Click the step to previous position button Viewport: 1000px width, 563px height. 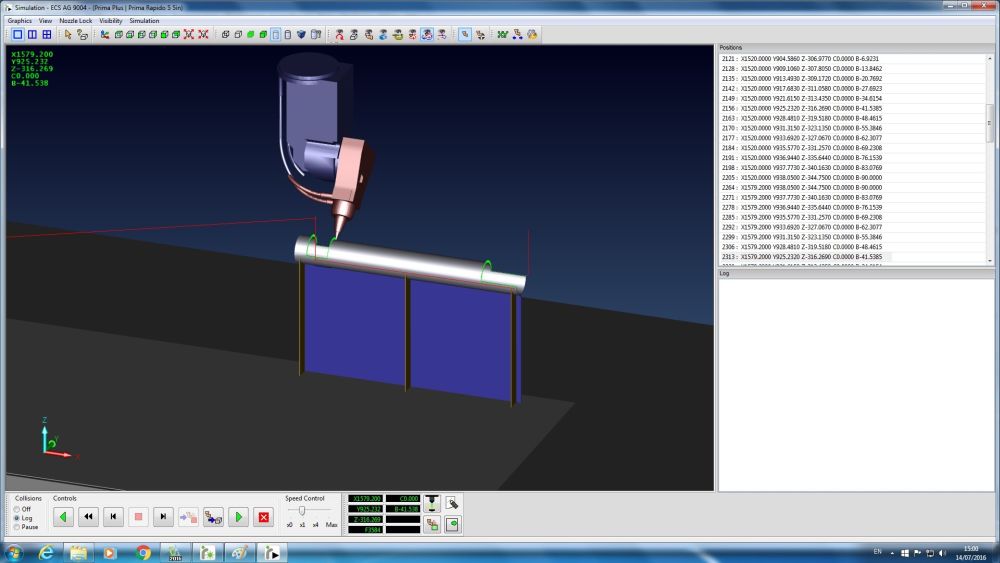114,517
